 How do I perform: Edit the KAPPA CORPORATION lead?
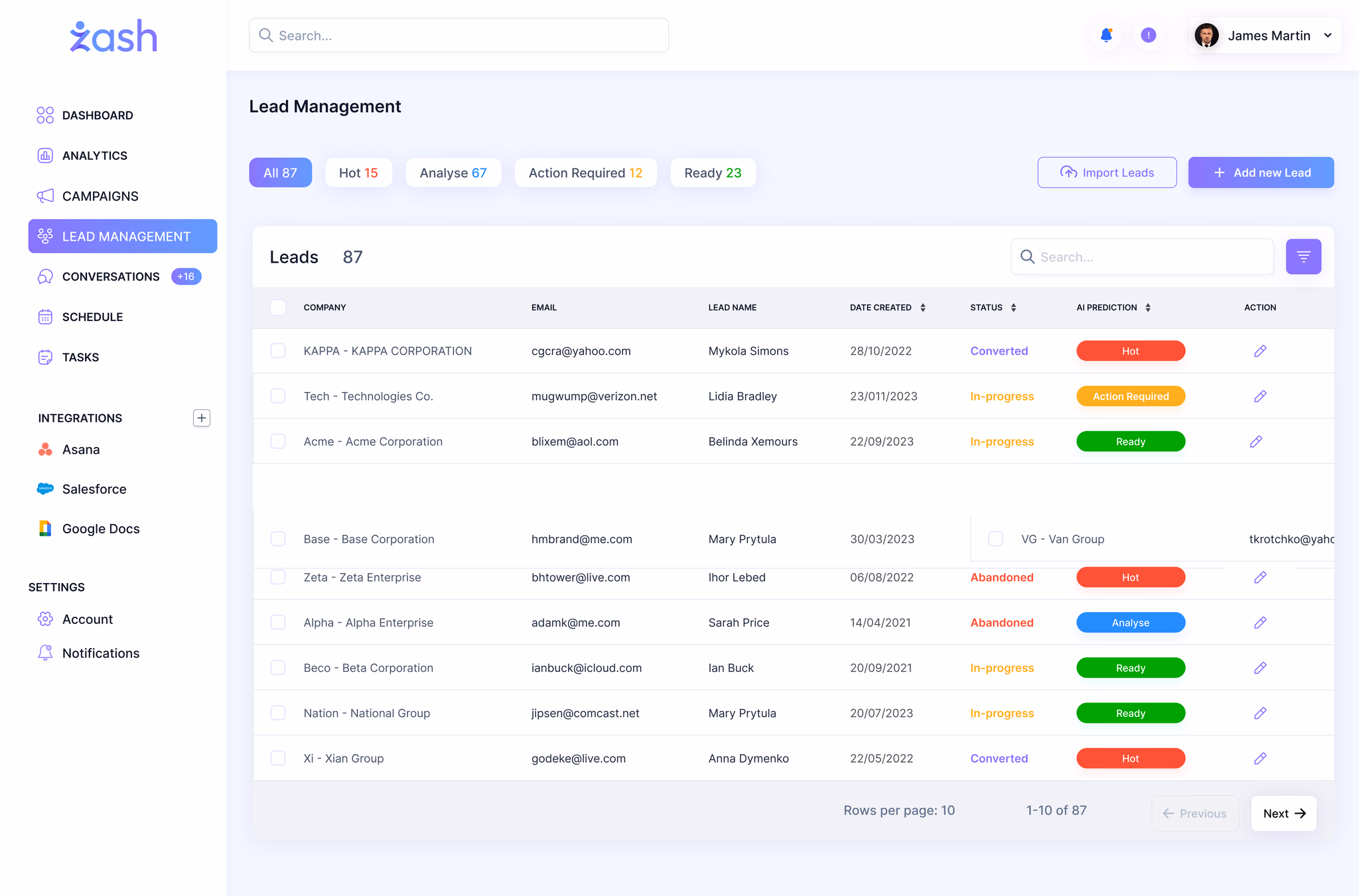point(1260,351)
